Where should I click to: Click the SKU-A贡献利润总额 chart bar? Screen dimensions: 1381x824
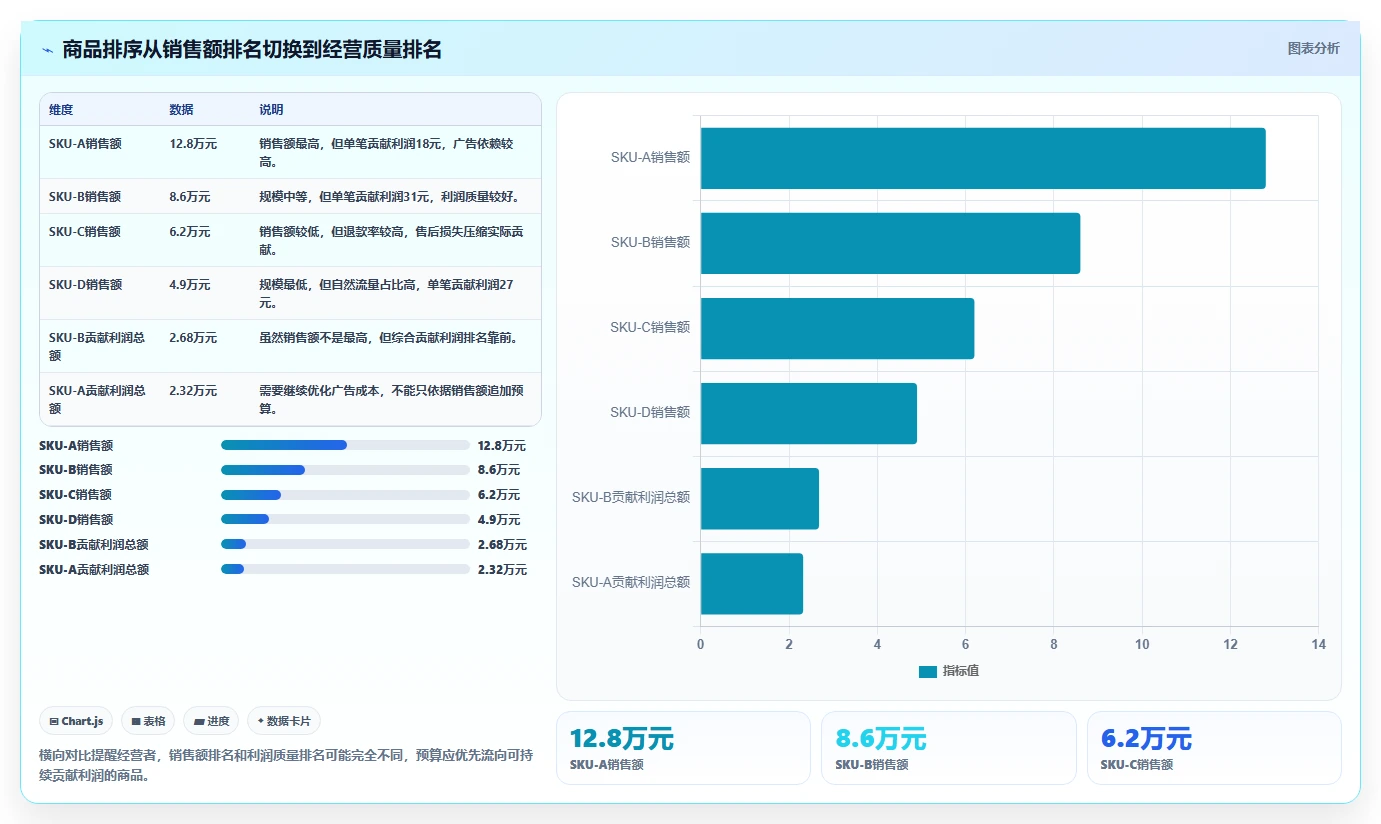pyautogui.click(x=752, y=583)
